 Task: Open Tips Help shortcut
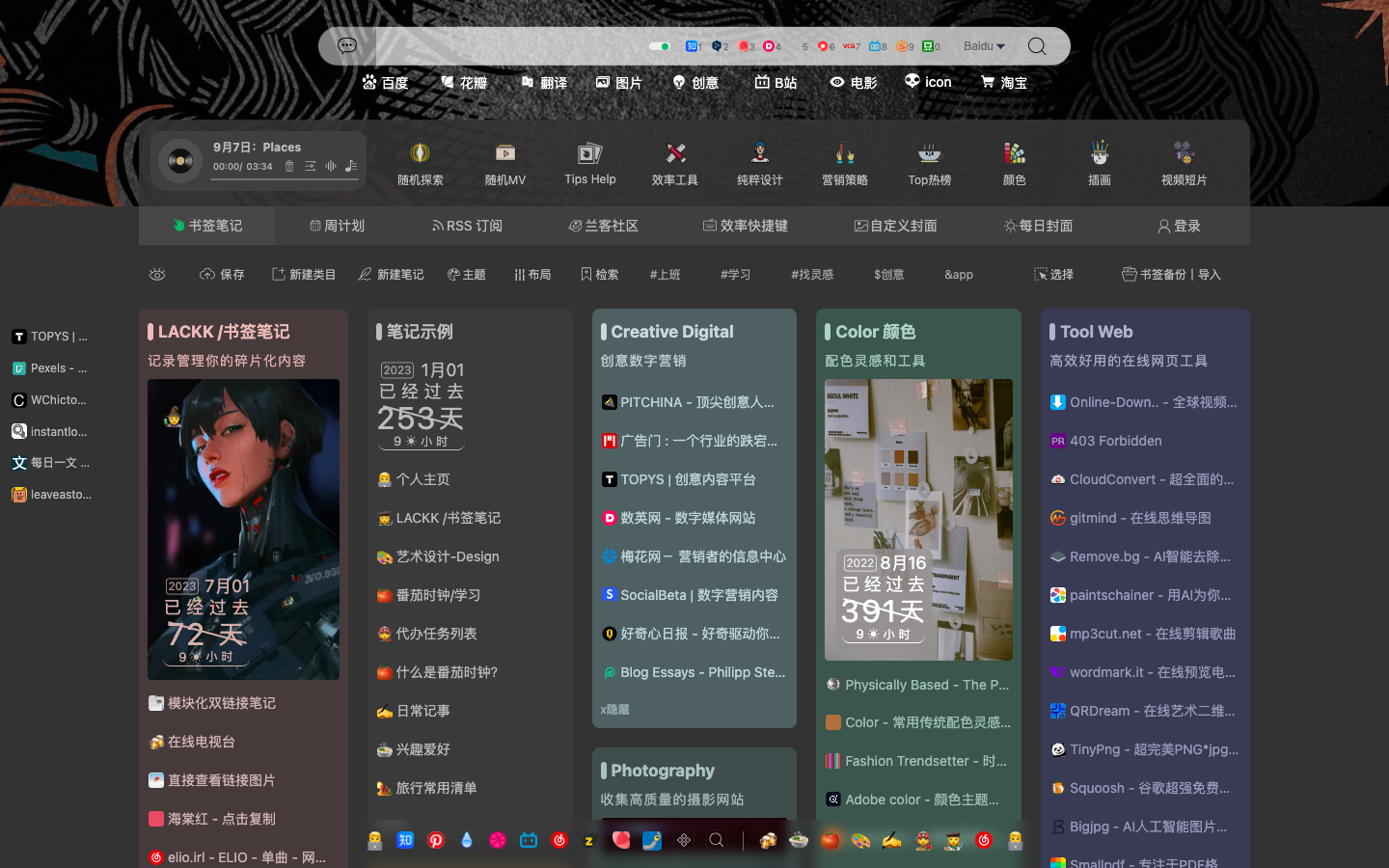(x=590, y=163)
